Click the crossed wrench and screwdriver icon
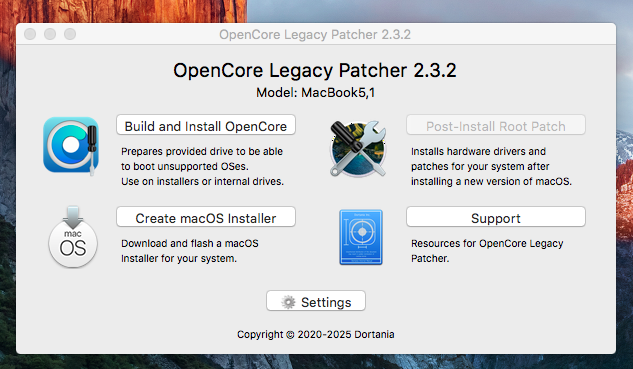The width and height of the screenshot is (633, 369). tap(358, 148)
